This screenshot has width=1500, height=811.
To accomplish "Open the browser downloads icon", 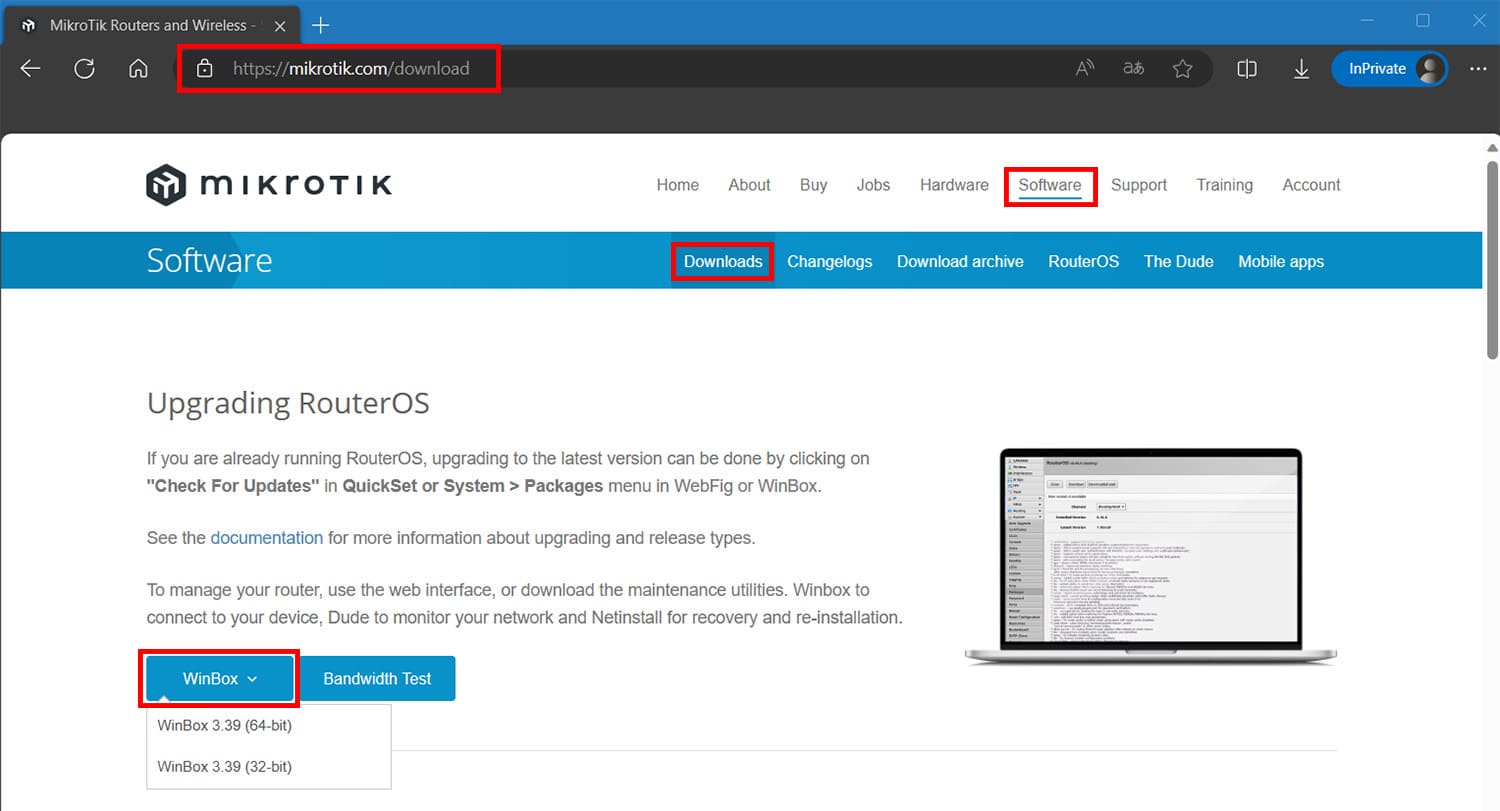I will (x=1301, y=69).
